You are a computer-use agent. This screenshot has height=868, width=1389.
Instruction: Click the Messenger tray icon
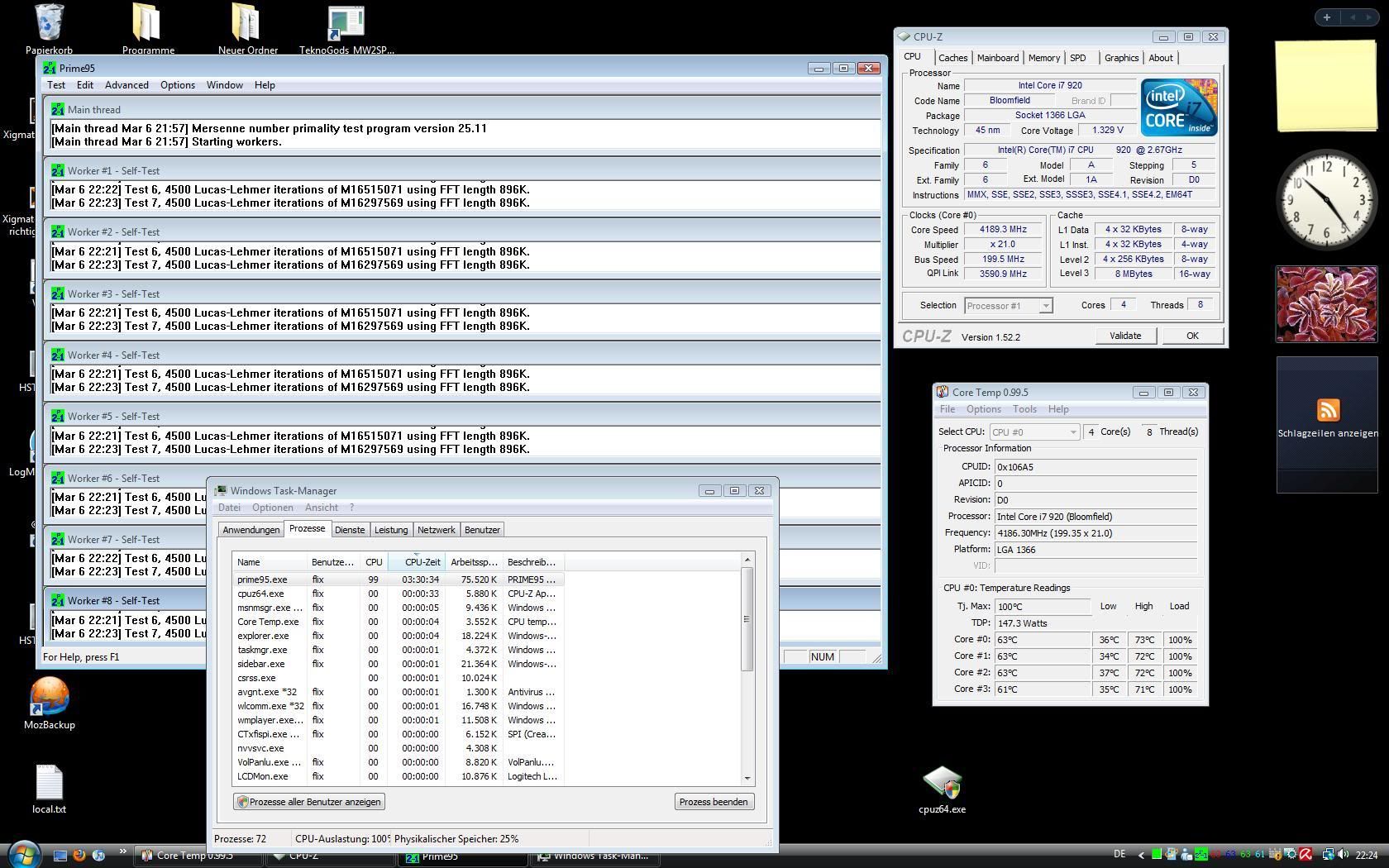(1186, 855)
